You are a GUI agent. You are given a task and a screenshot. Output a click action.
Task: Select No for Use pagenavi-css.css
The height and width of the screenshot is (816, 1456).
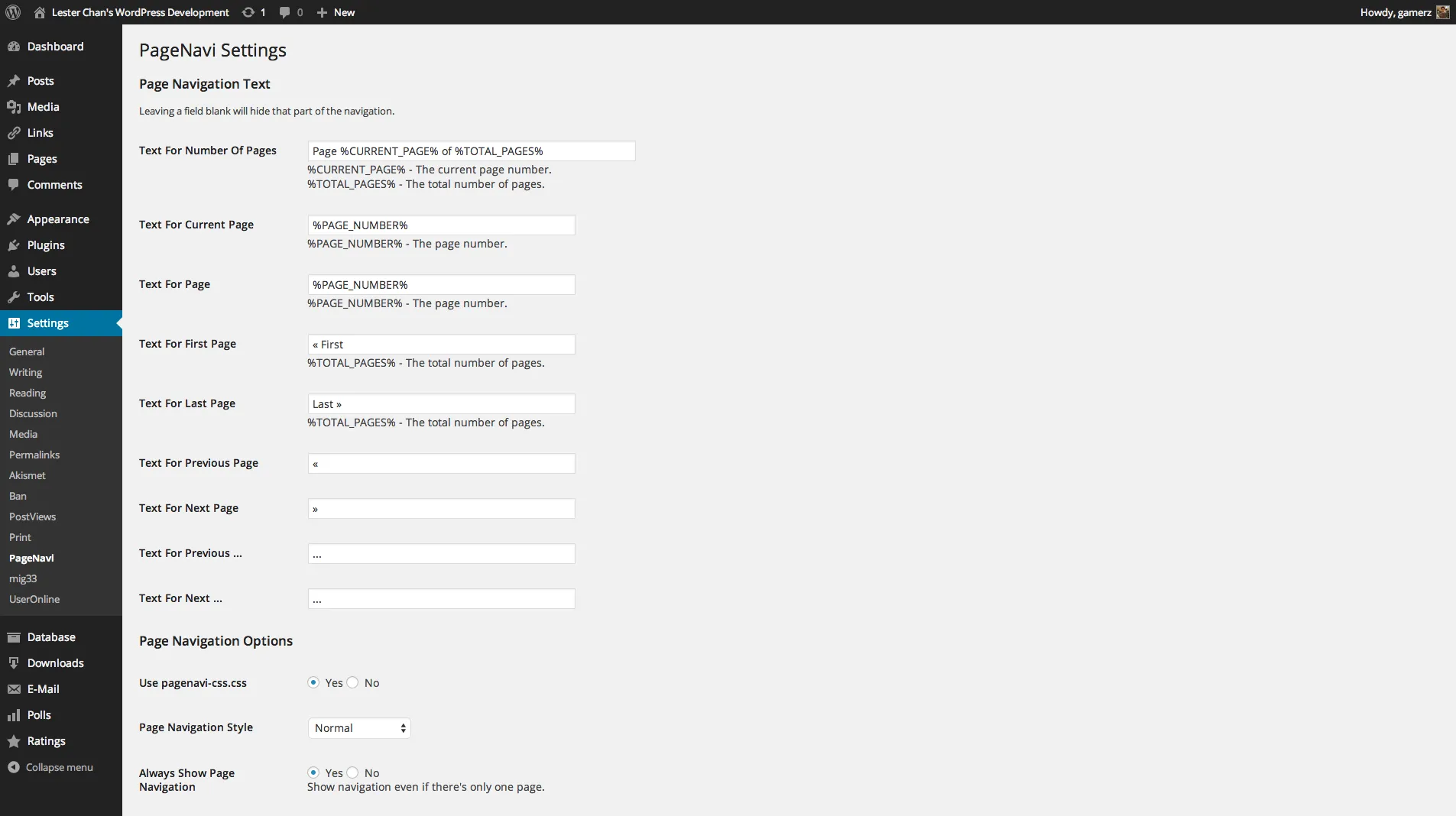[x=352, y=683]
